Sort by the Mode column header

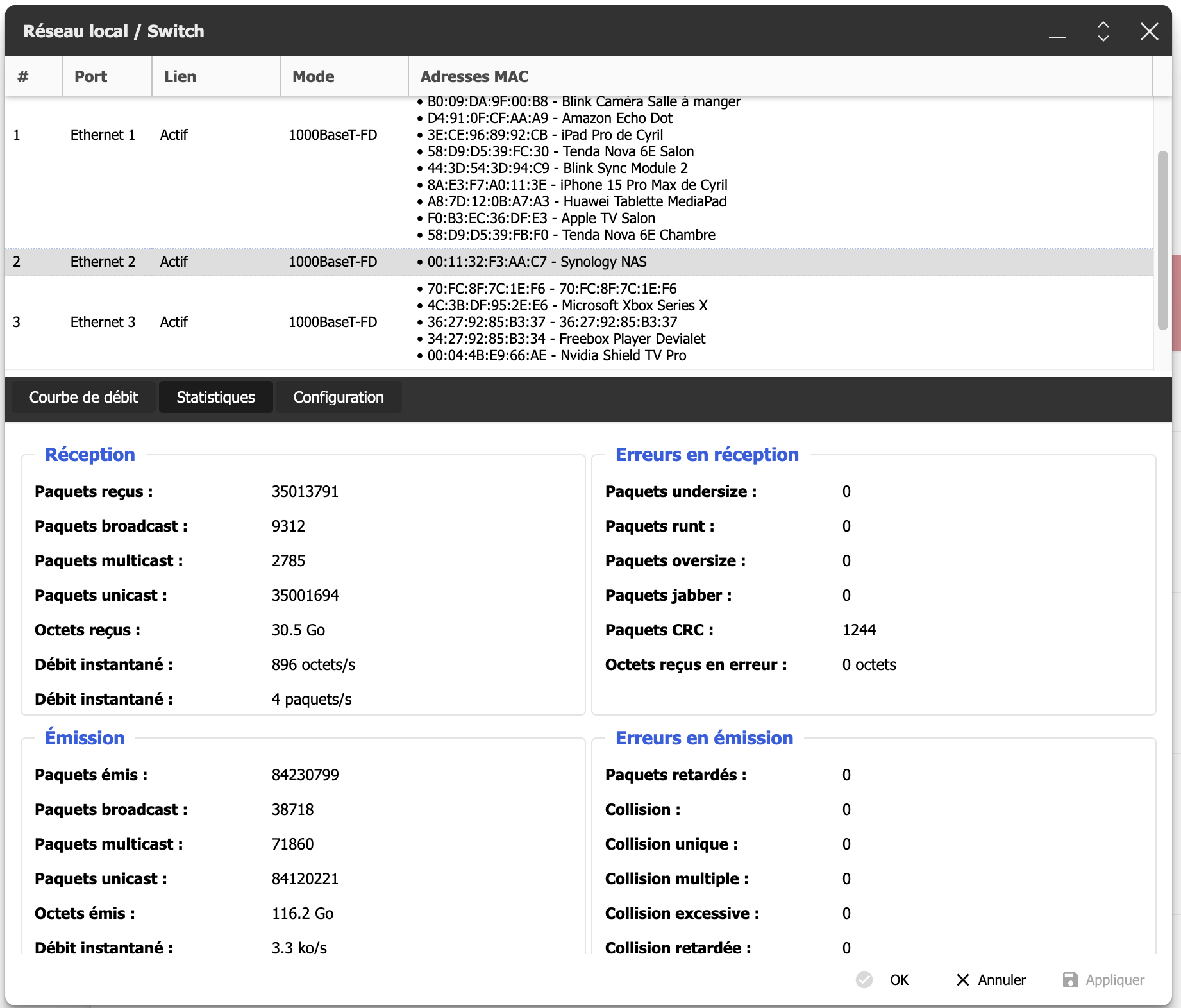(x=344, y=76)
